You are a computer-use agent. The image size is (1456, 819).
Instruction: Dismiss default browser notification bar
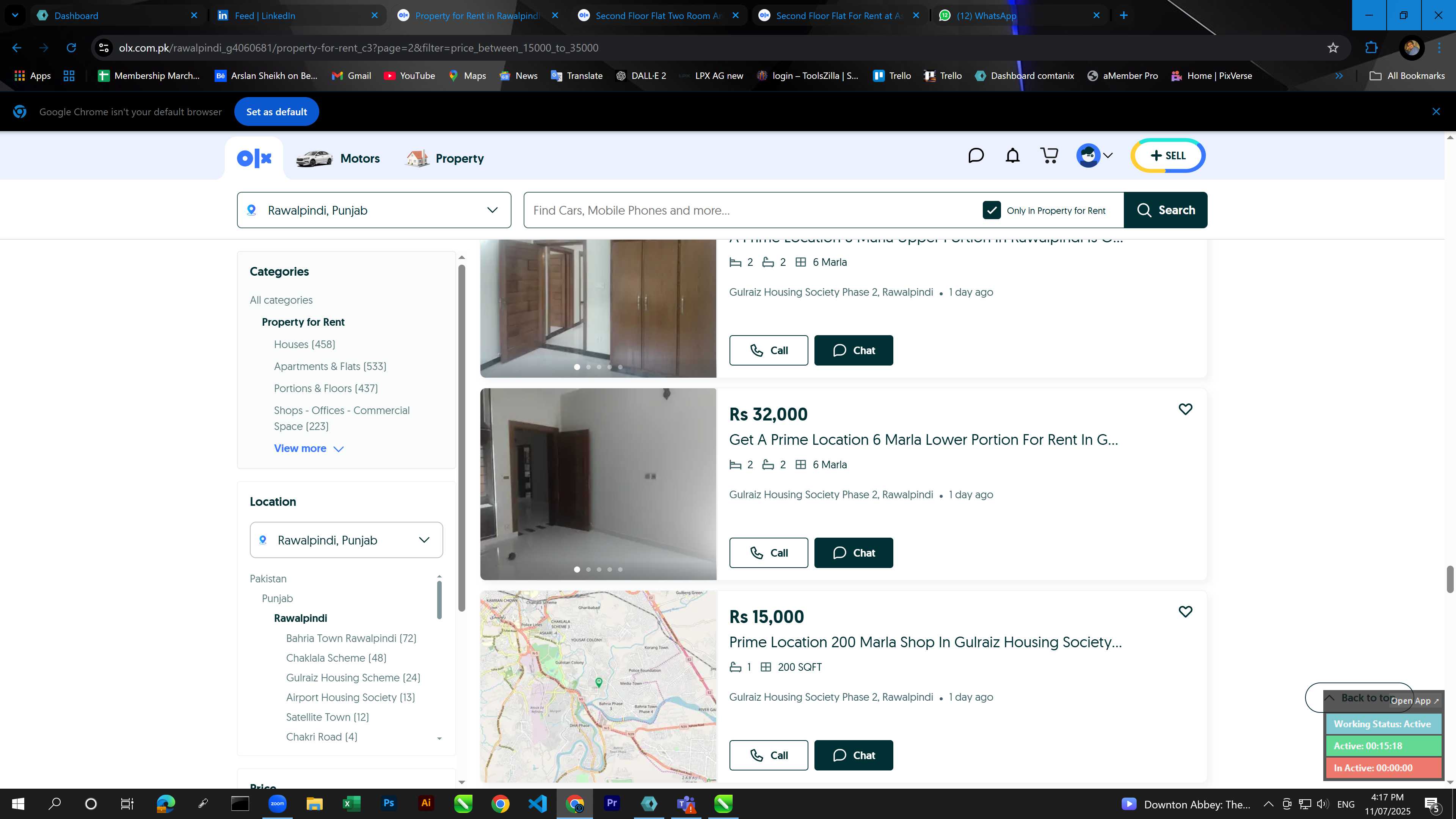(1436, 112)
